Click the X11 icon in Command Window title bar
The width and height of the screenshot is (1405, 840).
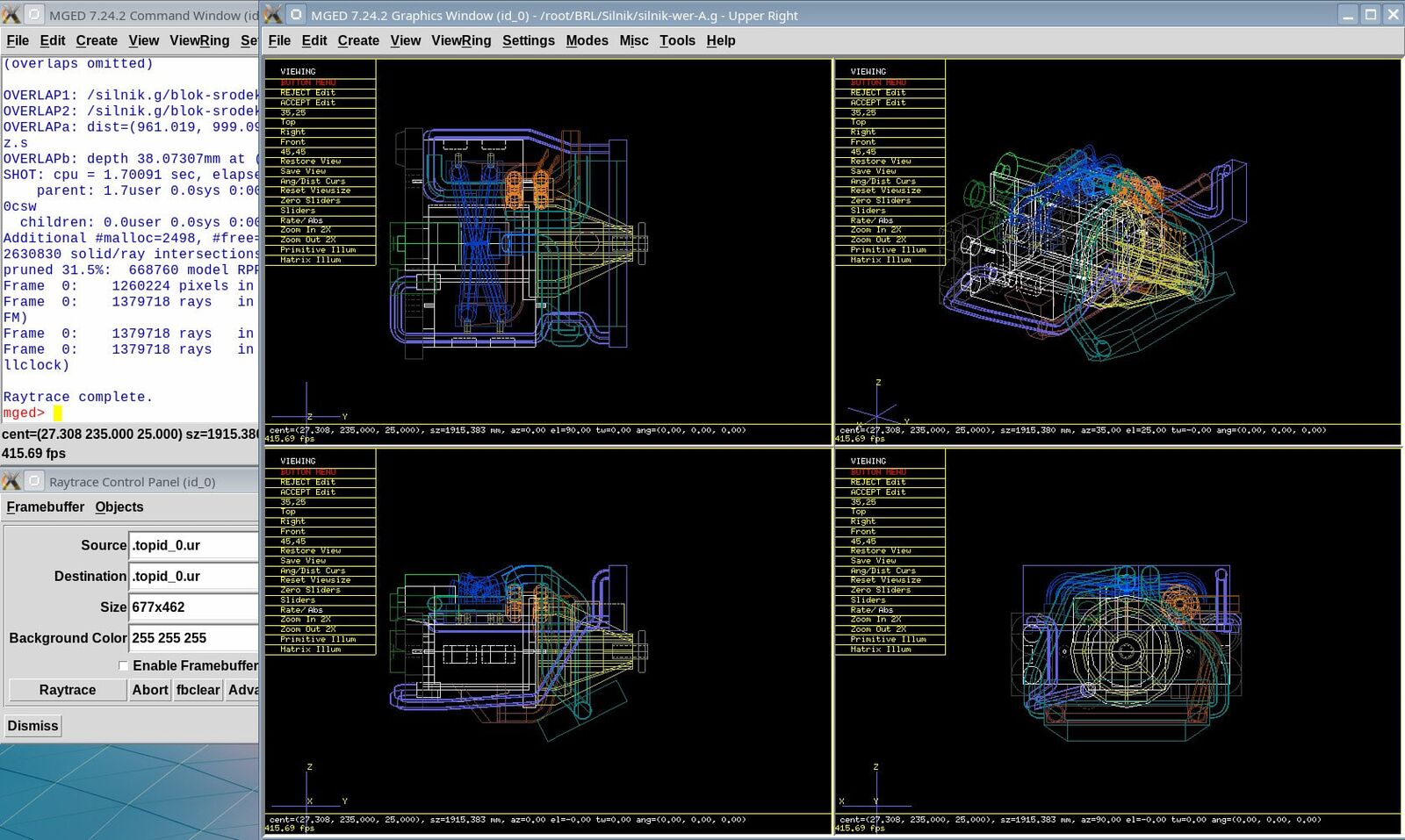click(x=11, y=15)
